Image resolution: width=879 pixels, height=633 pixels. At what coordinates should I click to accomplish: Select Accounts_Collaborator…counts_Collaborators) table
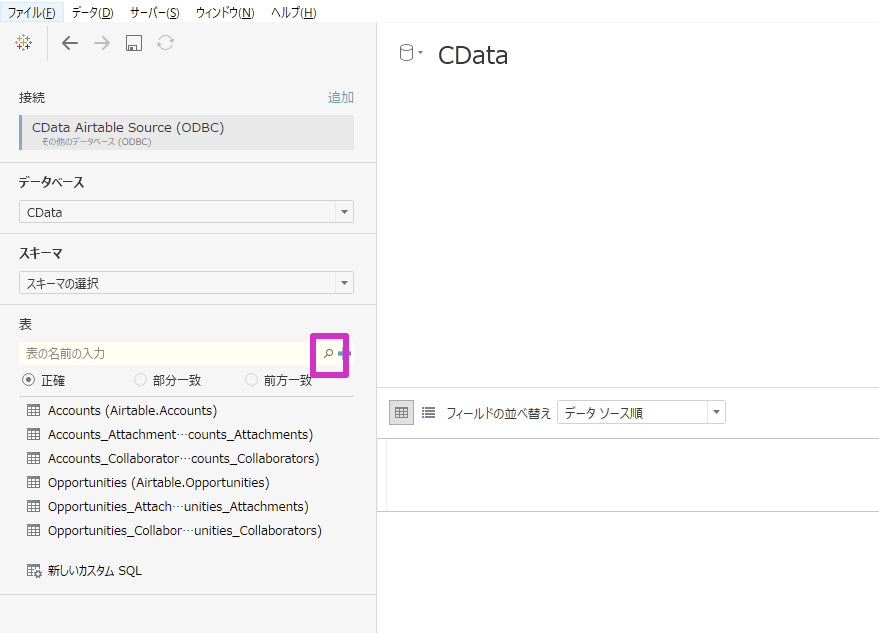click(x=183, y=459)
